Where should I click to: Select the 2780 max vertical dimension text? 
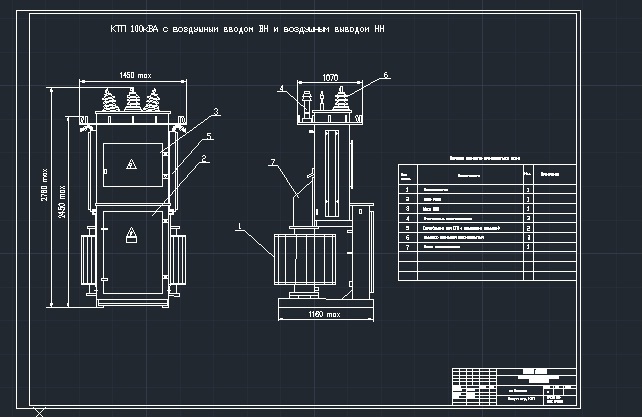pos(45,185)
